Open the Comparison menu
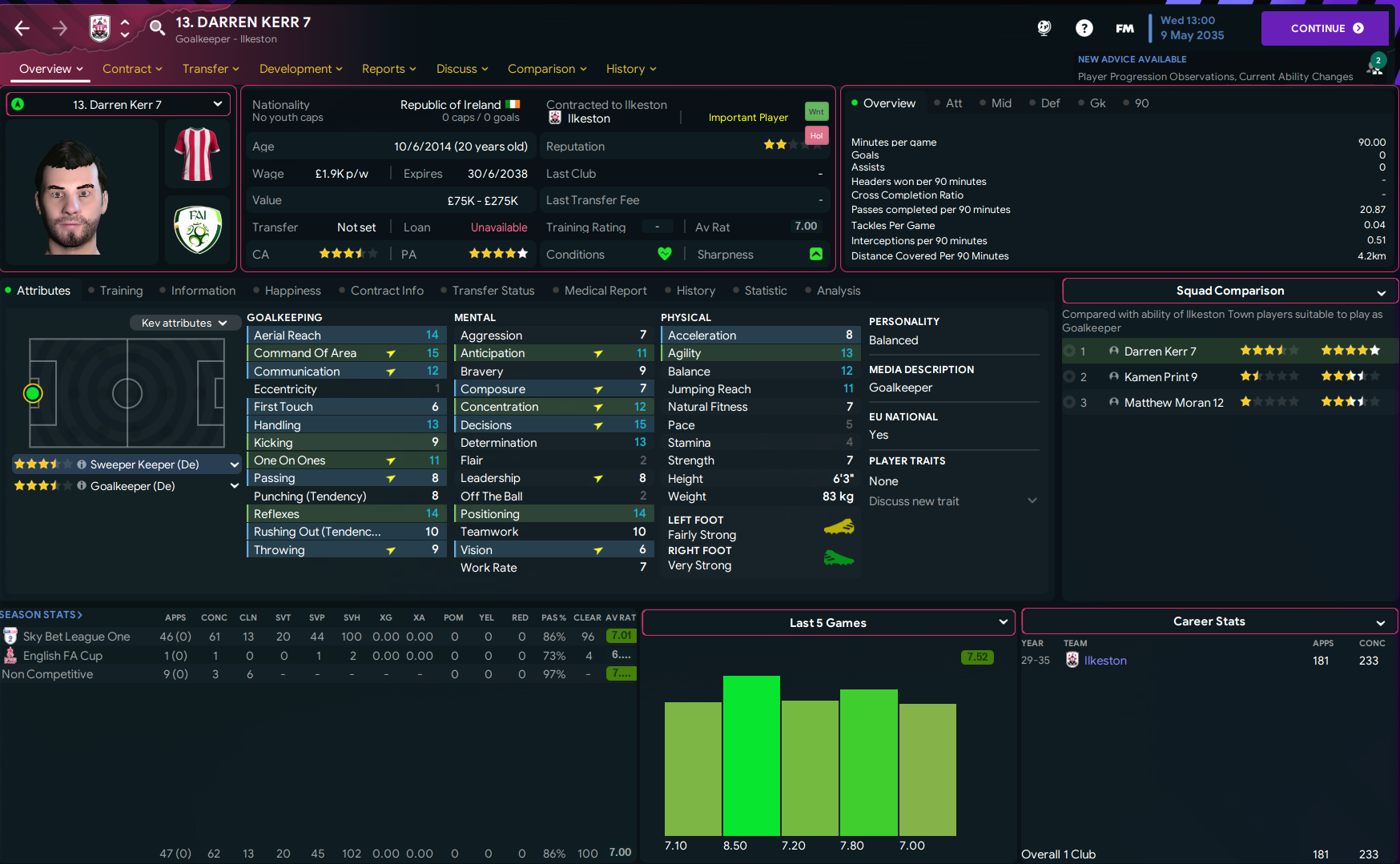Screen dimensions: 1400x864 [547, 69]
